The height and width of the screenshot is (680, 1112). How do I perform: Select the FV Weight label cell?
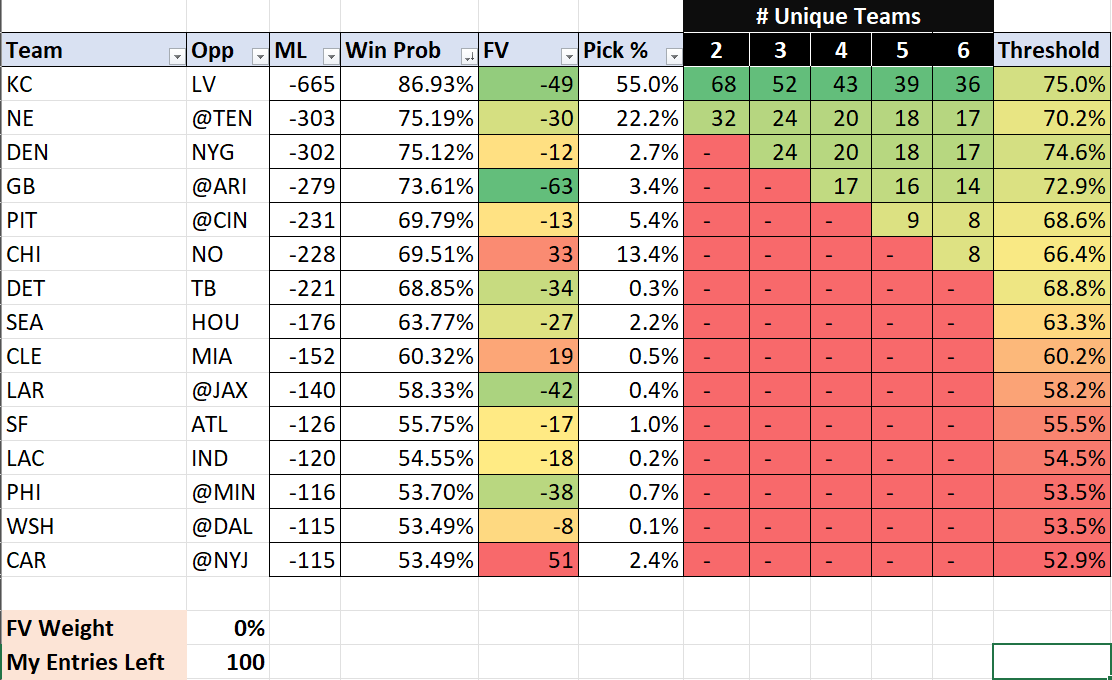click(x=93, y=628)
